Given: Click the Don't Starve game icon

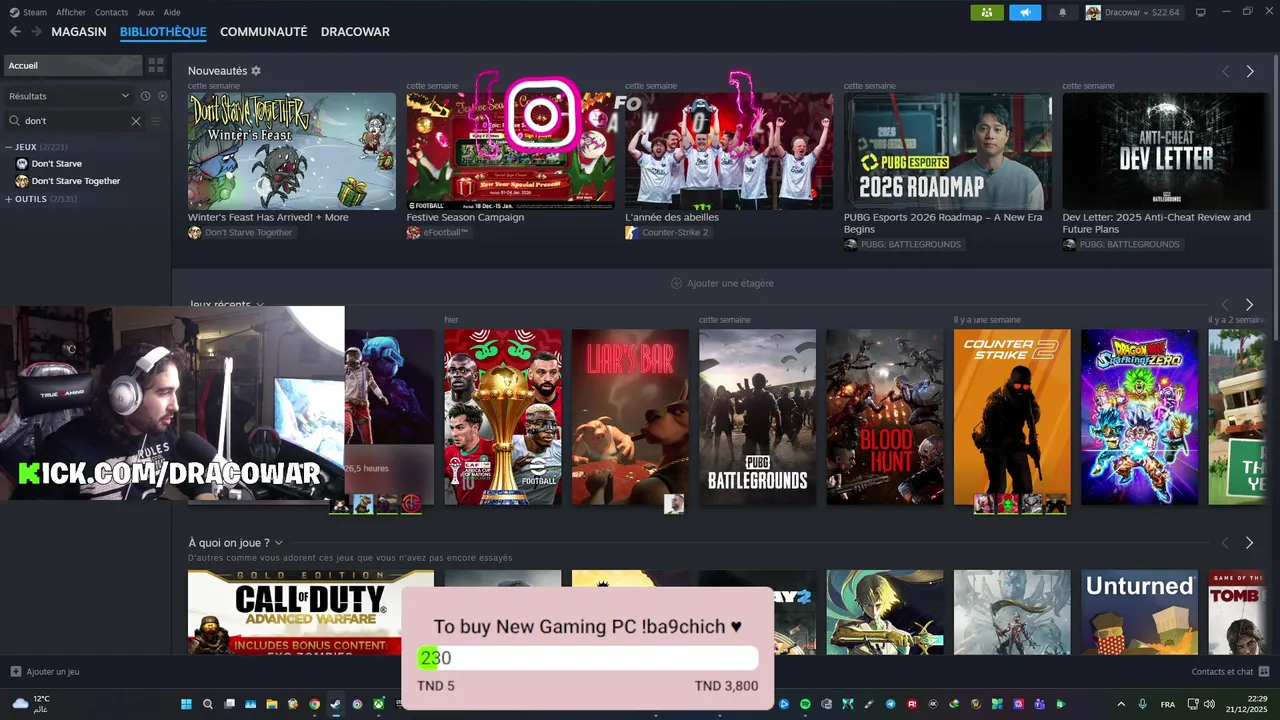Looking at the screenshot, I should click(x=22, y=163).
